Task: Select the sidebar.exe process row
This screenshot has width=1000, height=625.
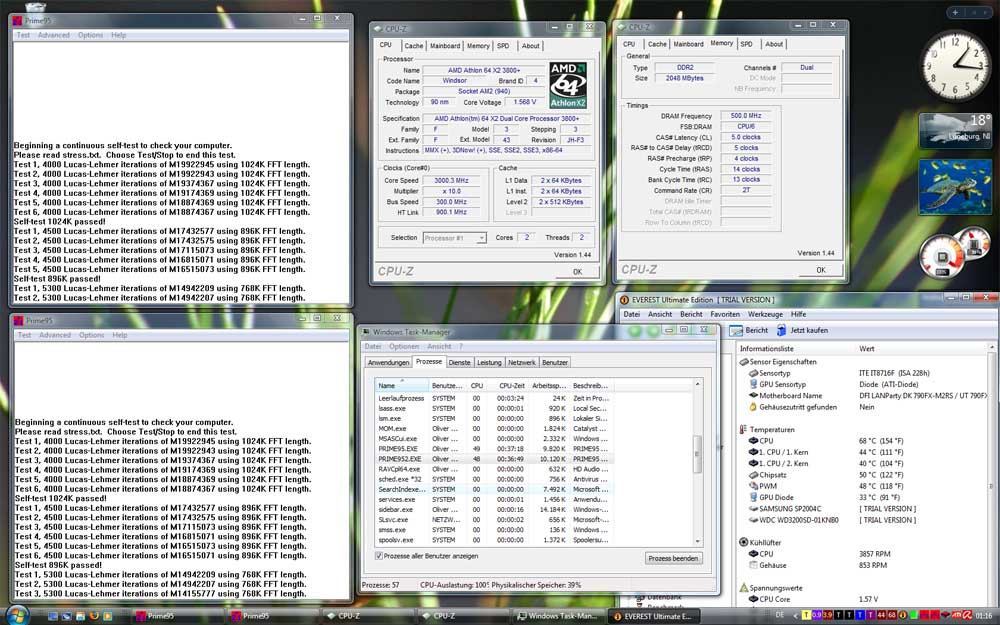Action: [495, 510]
